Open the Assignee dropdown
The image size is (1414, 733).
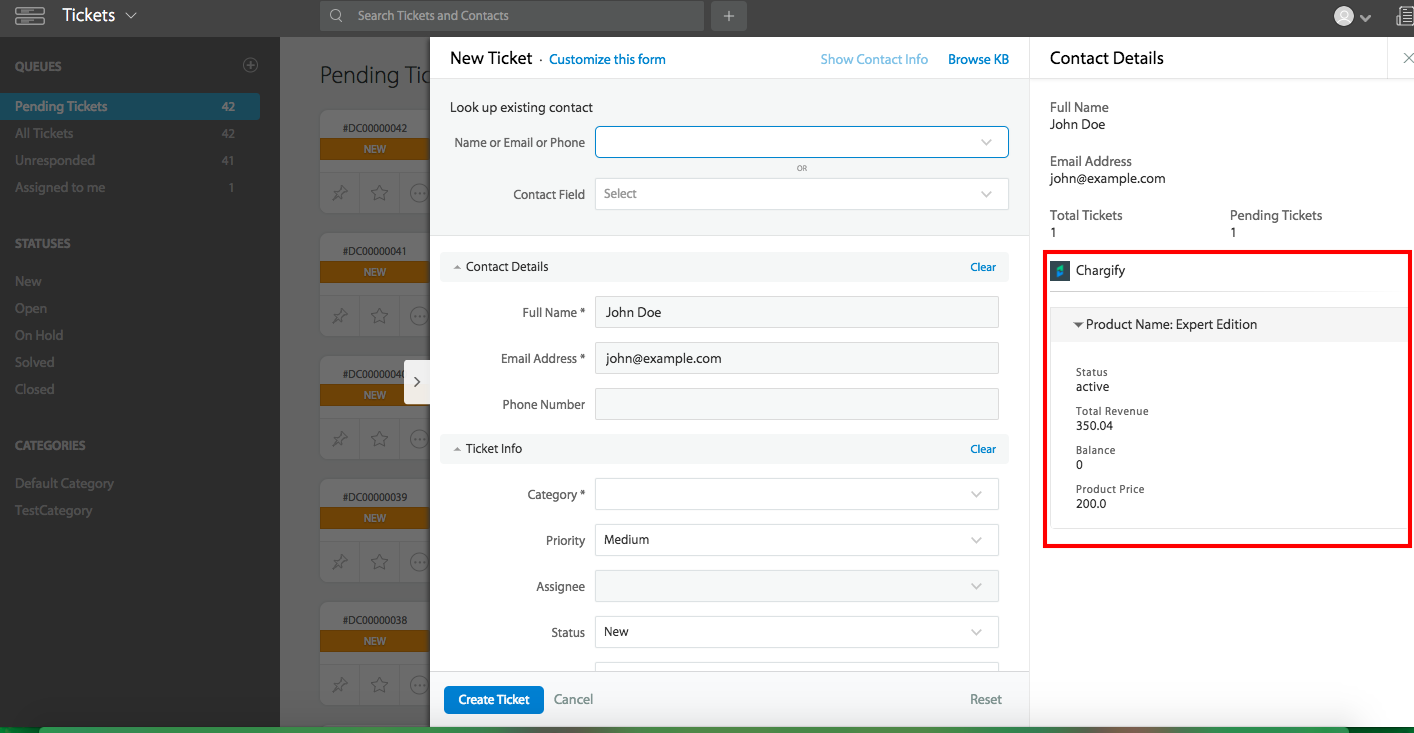coord(797,586)
